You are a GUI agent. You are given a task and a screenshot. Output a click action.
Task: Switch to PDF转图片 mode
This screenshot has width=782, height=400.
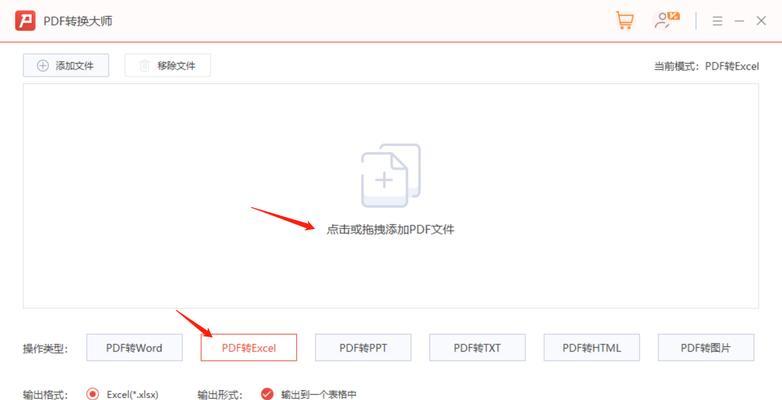706,348
